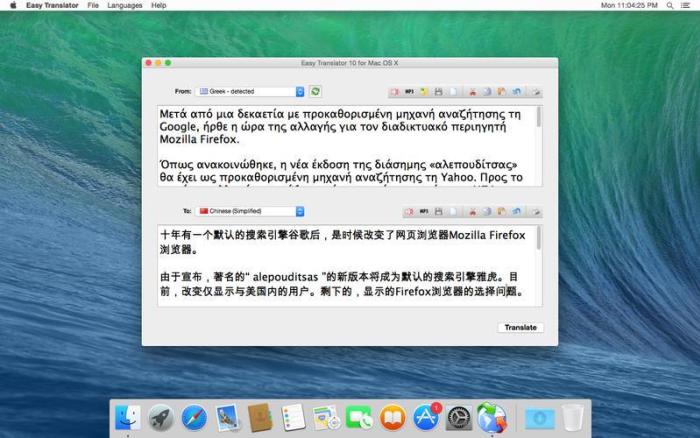Click the paste icon in the source toolbar
Image resolution: width=700 pixels, height=438 pixels.
coord(502,92)
